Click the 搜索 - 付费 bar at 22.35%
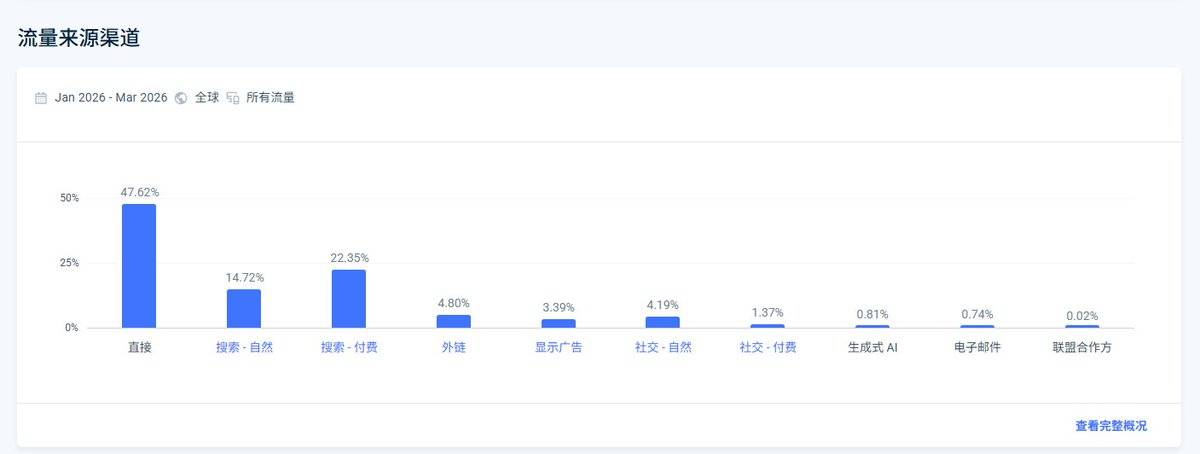 pyautogui.click(x=349, y=299)
